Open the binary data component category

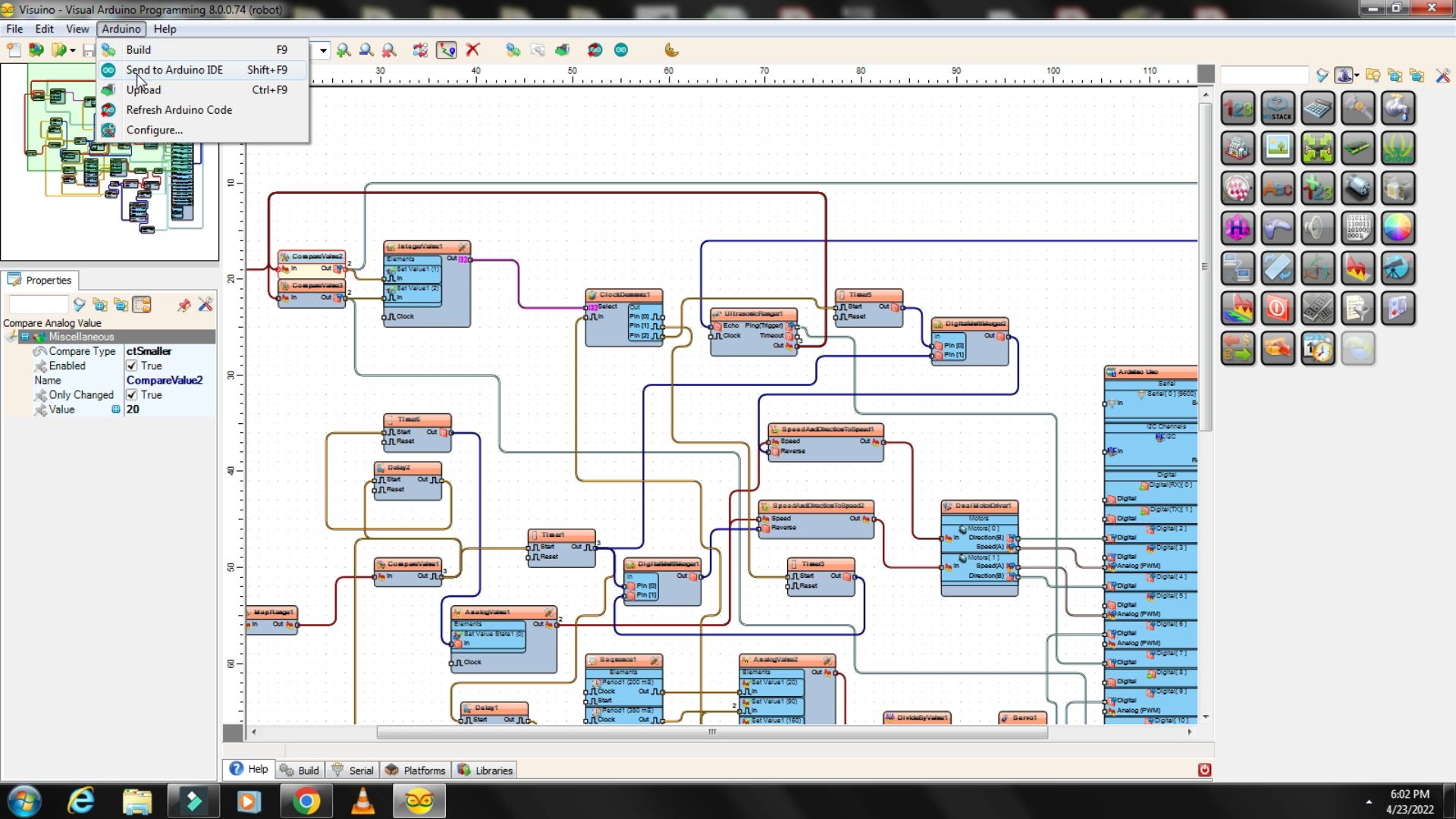click(1358, 228)
